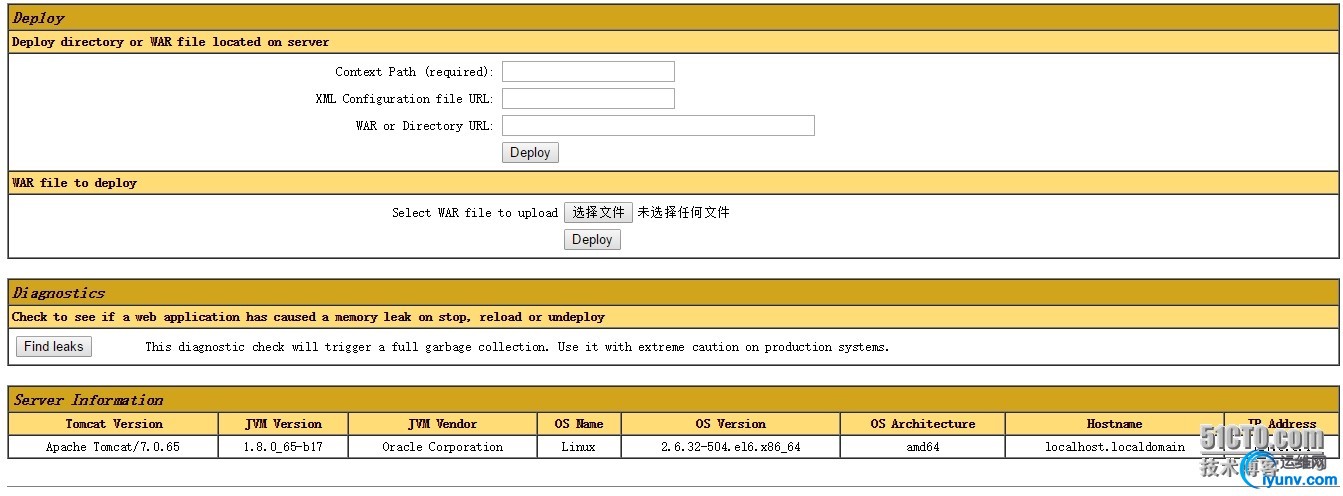1343x496 pixels.
Task: Click the 'Oracle Corporation' cell
Action: [x=443, y=447]
